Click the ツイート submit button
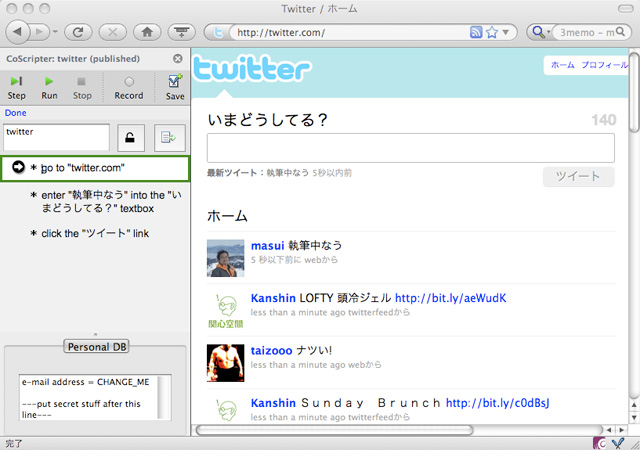The image size is (640, 450). (578, 176)
